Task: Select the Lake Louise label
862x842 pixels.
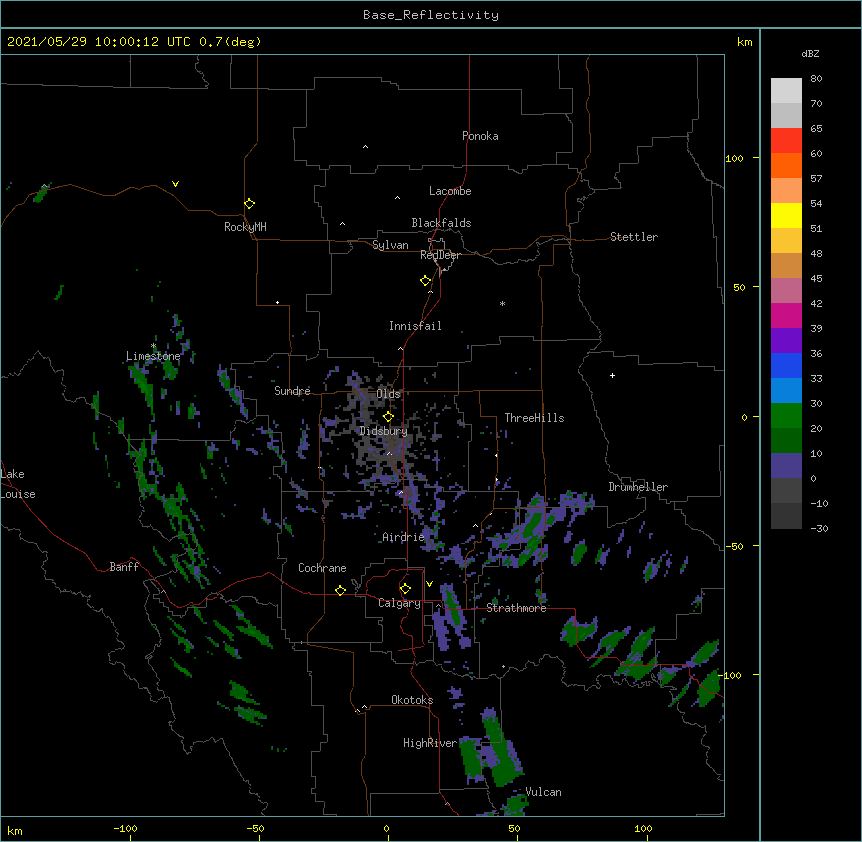Action: tap(18, 484)
